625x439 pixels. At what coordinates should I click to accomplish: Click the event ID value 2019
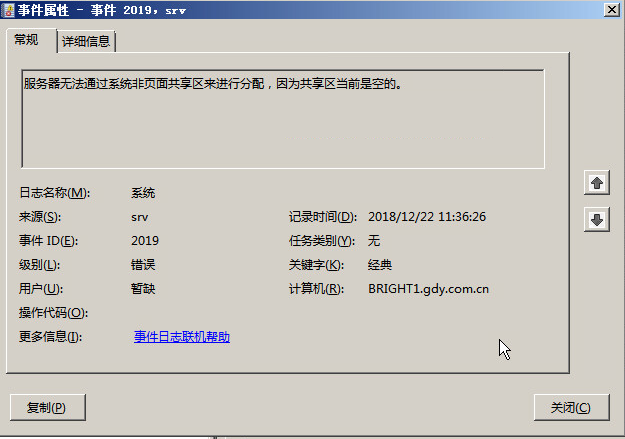(x=145, y=241)
